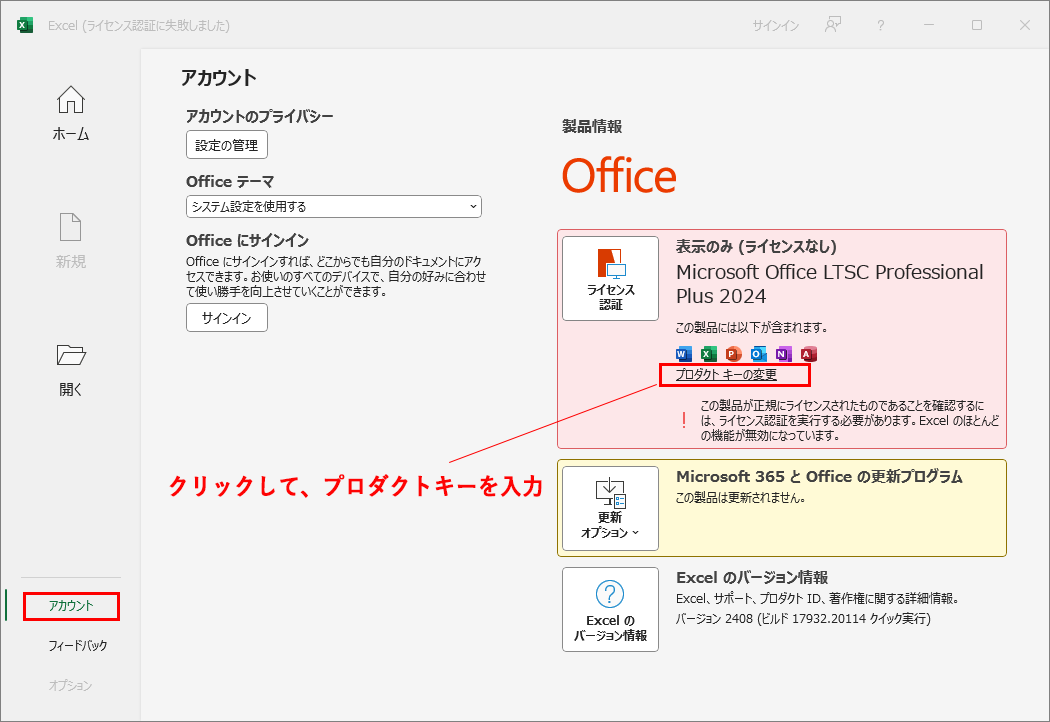Click the Outlook app icon
This screenshot has height=722, width=1050.
coord(759,354)
